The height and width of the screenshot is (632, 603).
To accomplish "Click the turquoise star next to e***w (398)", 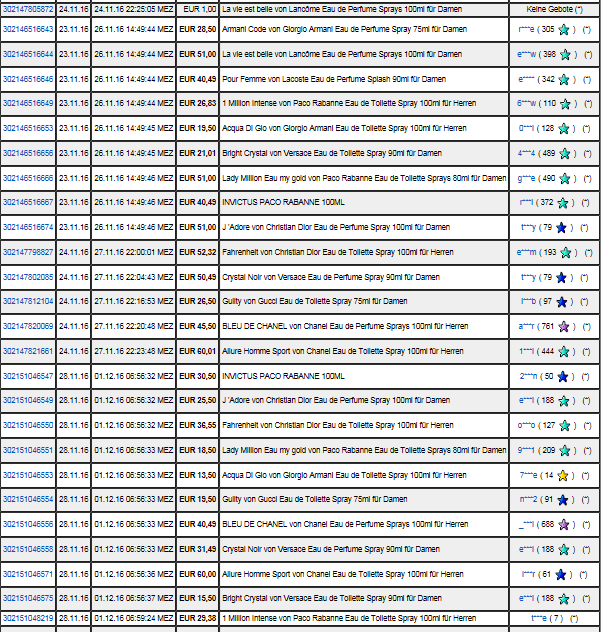I will coord(565,54).
